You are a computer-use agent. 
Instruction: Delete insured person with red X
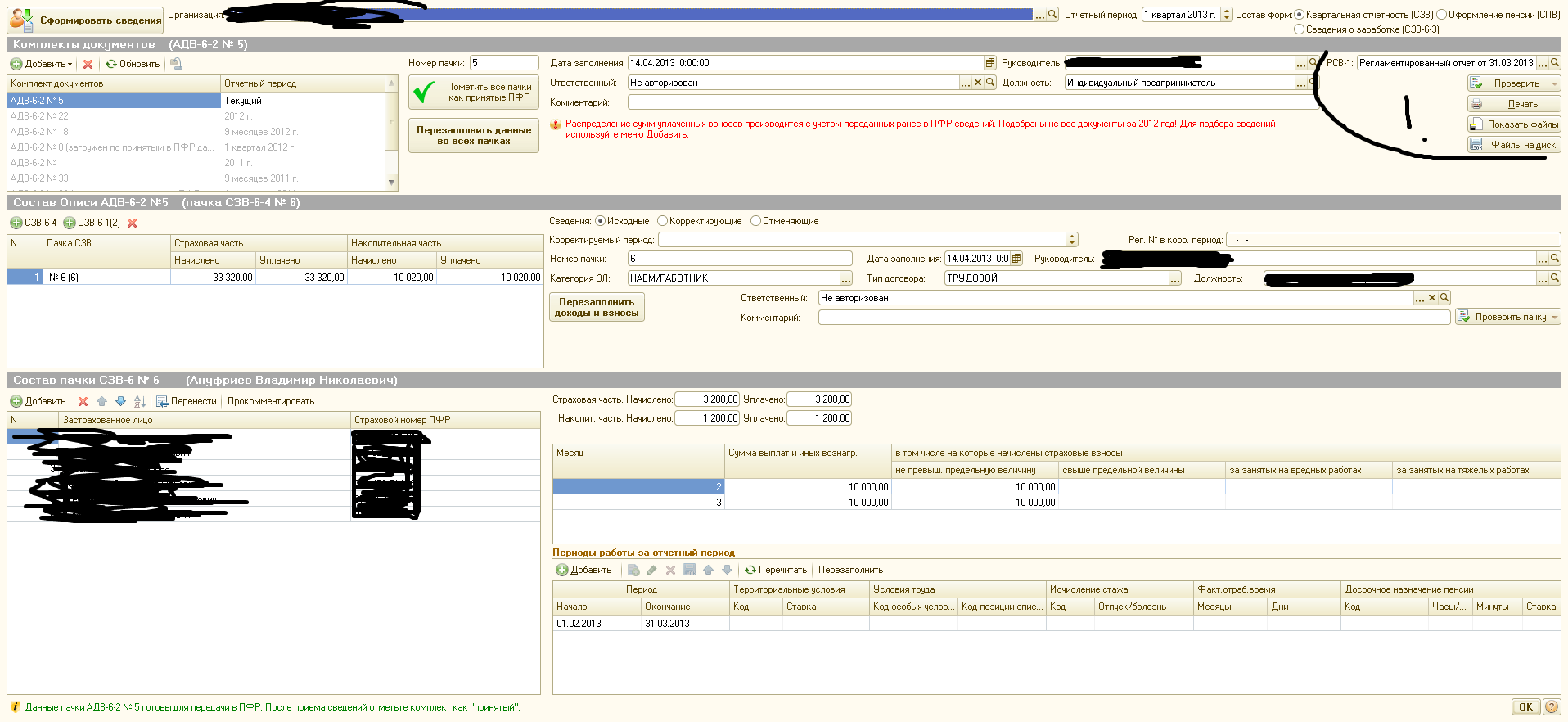click(x=83, y=401)
